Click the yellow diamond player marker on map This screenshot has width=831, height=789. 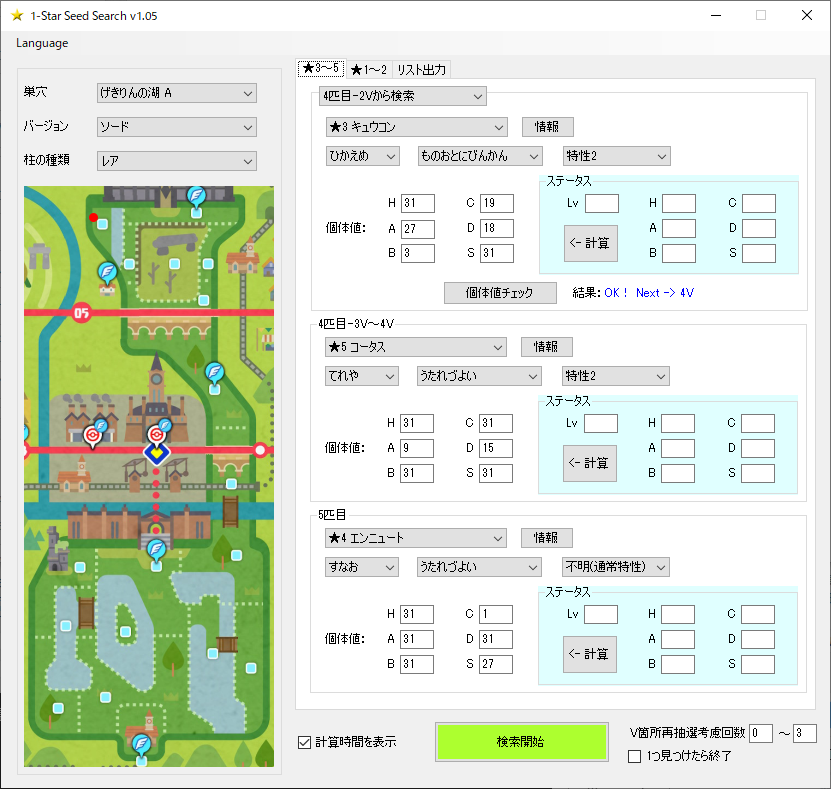pos(156,453)
